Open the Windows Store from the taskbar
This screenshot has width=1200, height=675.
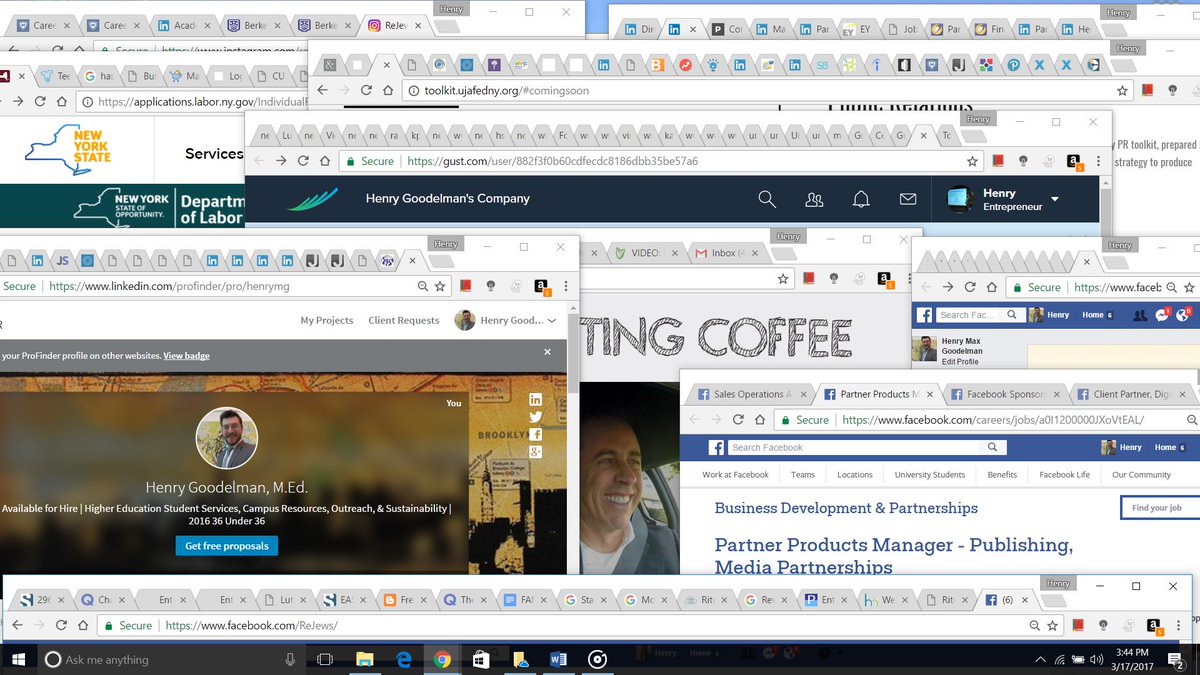[x=481, y=659]
